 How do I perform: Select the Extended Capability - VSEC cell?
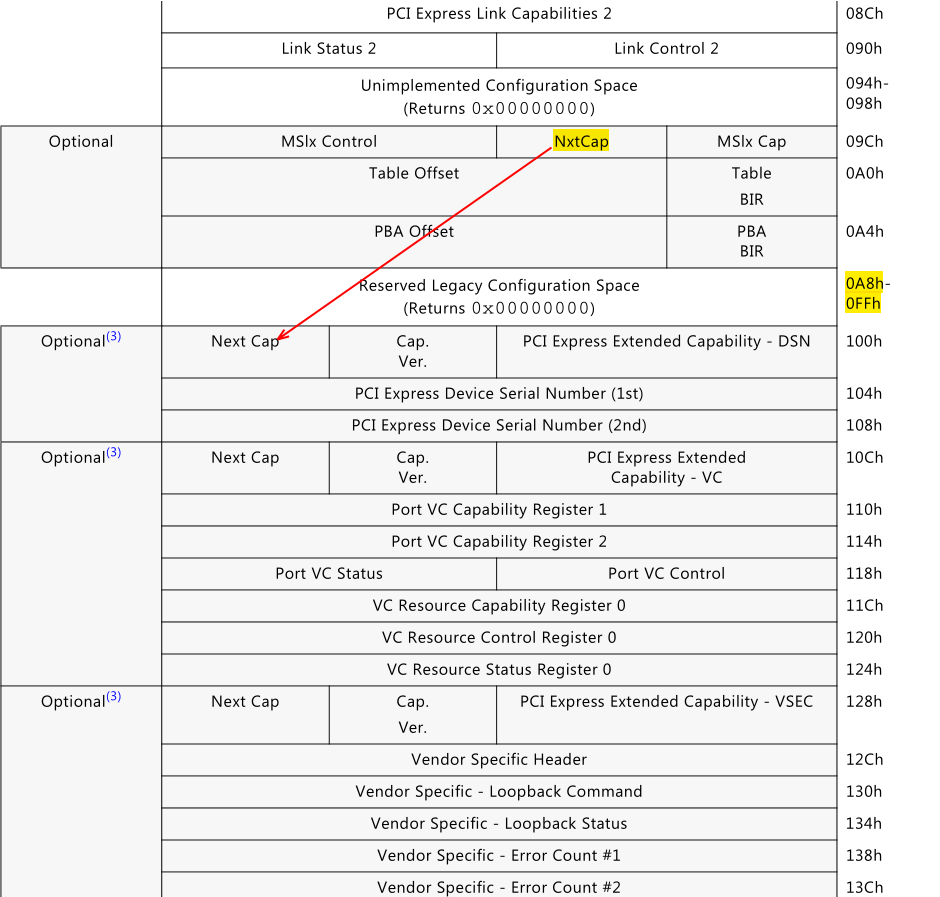pyautogui.click(x=667, y=715)
